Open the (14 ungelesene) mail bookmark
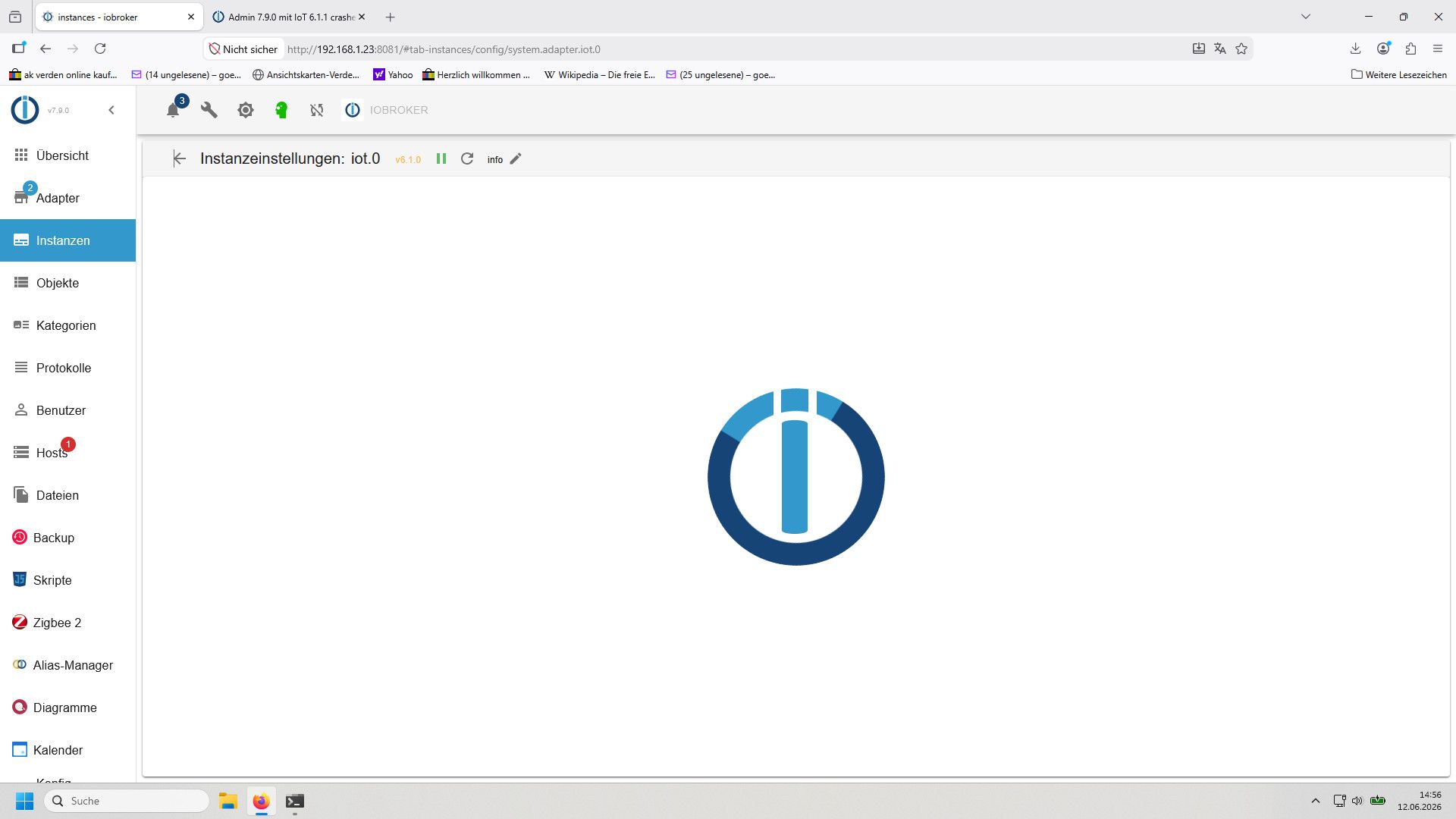This screenshot has width=1456, height=819. pos(186,74)
